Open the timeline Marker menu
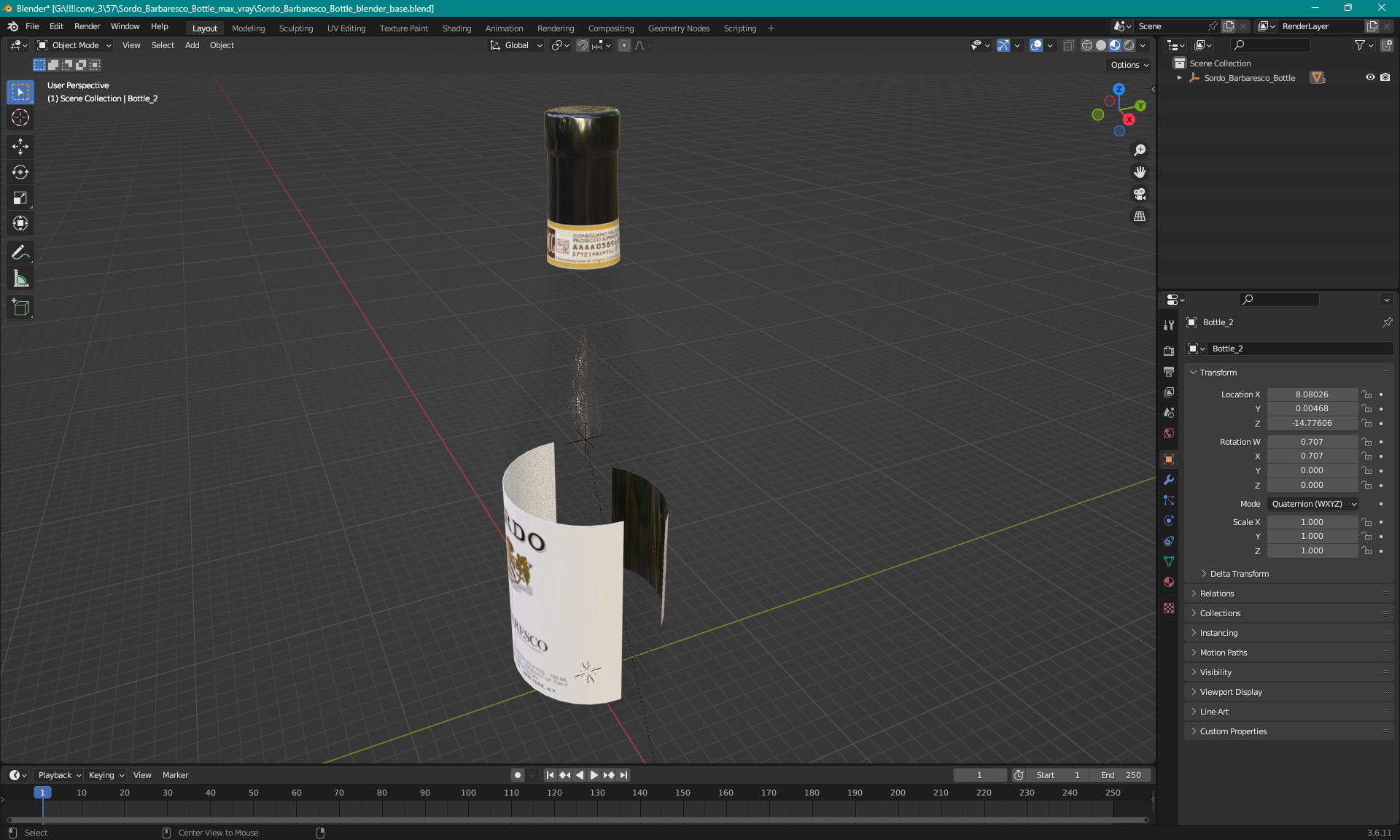Image resolution: width=1400 pixels, height=840 pixels. click(175, 775)
